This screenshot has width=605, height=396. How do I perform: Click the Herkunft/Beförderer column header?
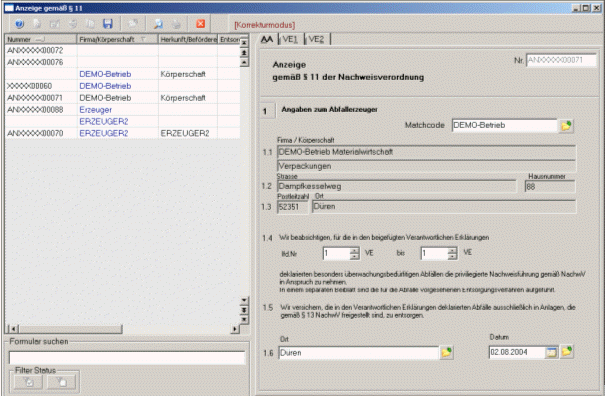tap(188, 39)
